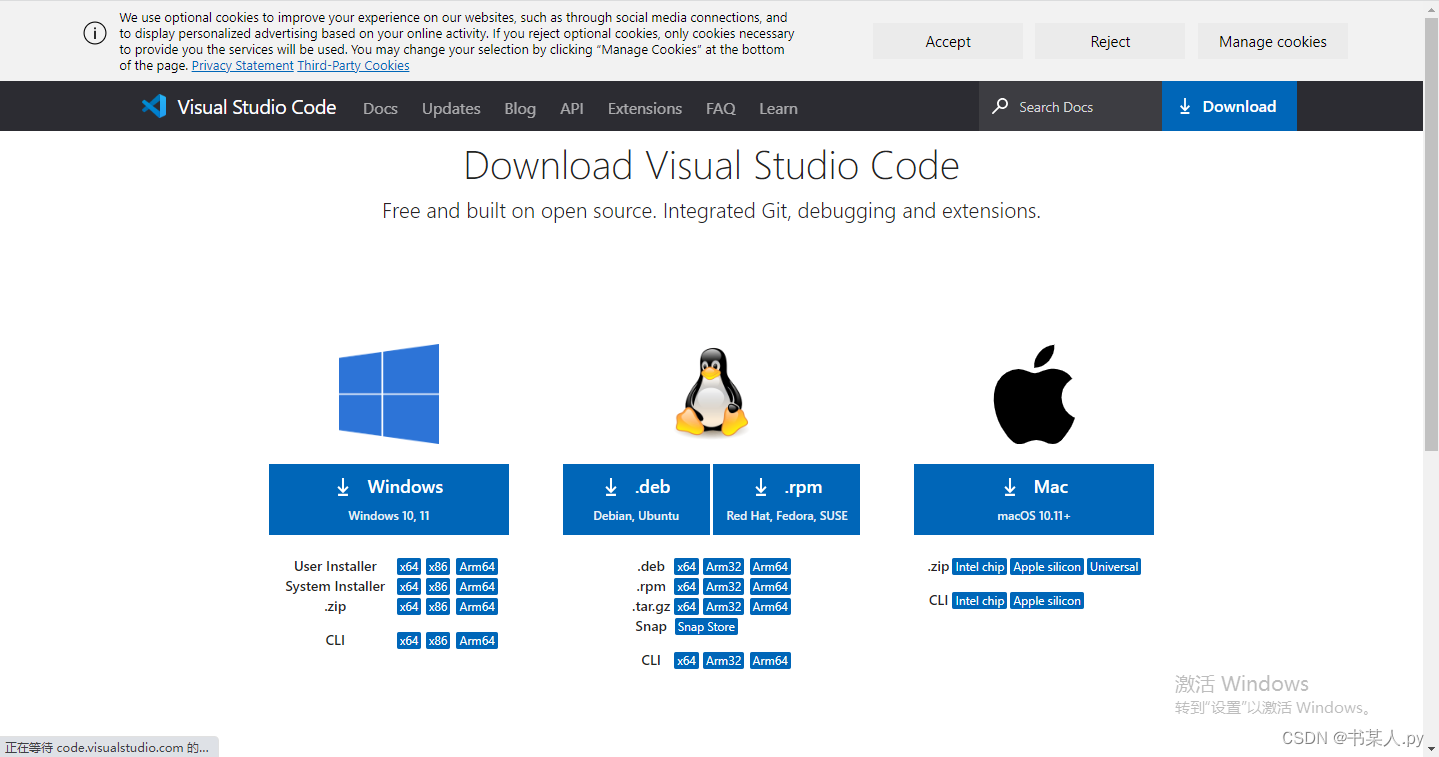Click the top-right Download button
This screenshot has height=757, width=1439.
[x=1229, y=106]
